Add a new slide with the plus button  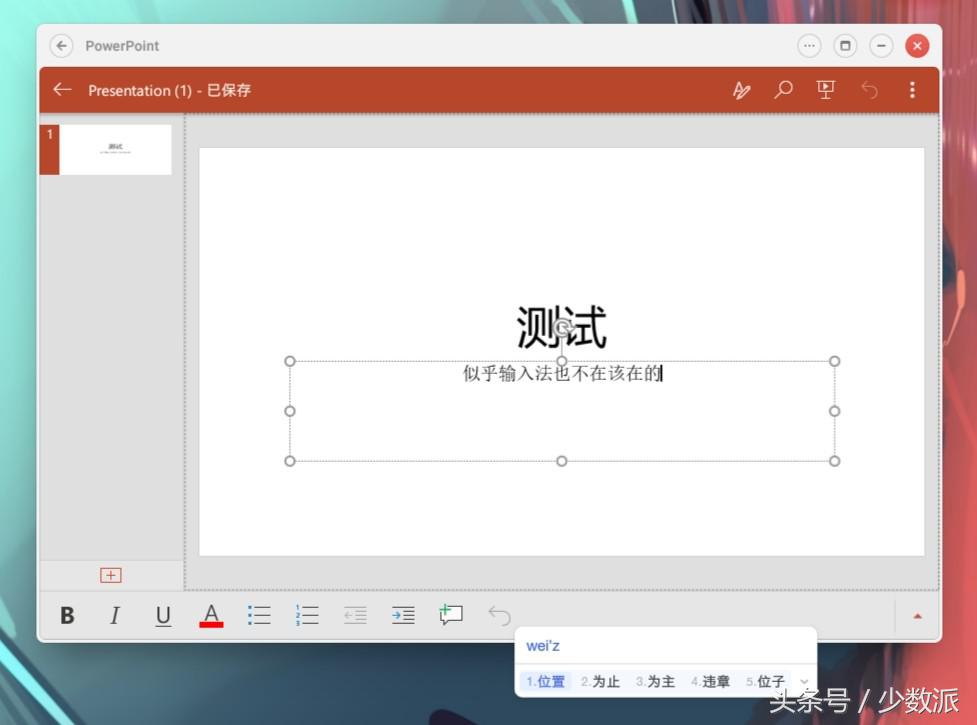click(x=110, y=574)
